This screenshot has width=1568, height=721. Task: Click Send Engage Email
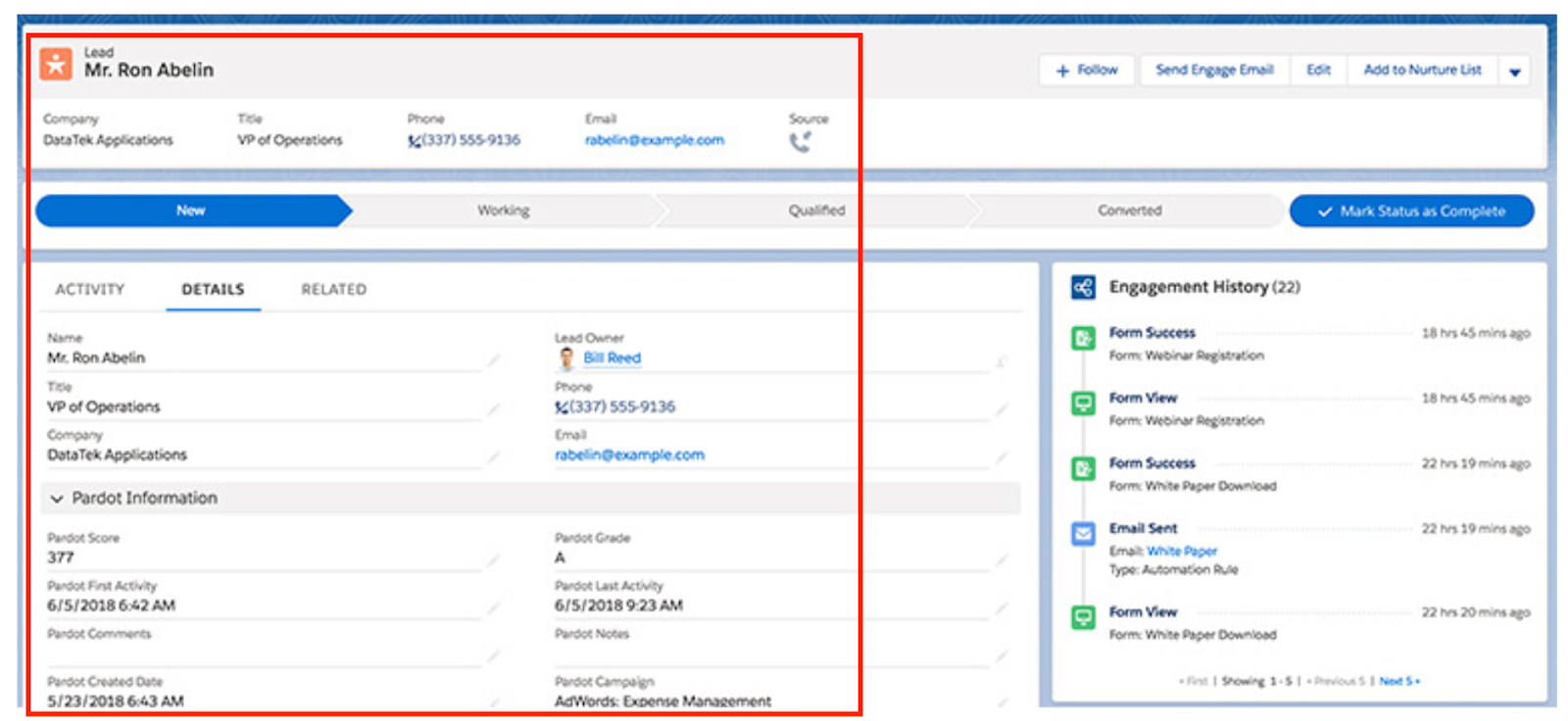coord(1214,71)
